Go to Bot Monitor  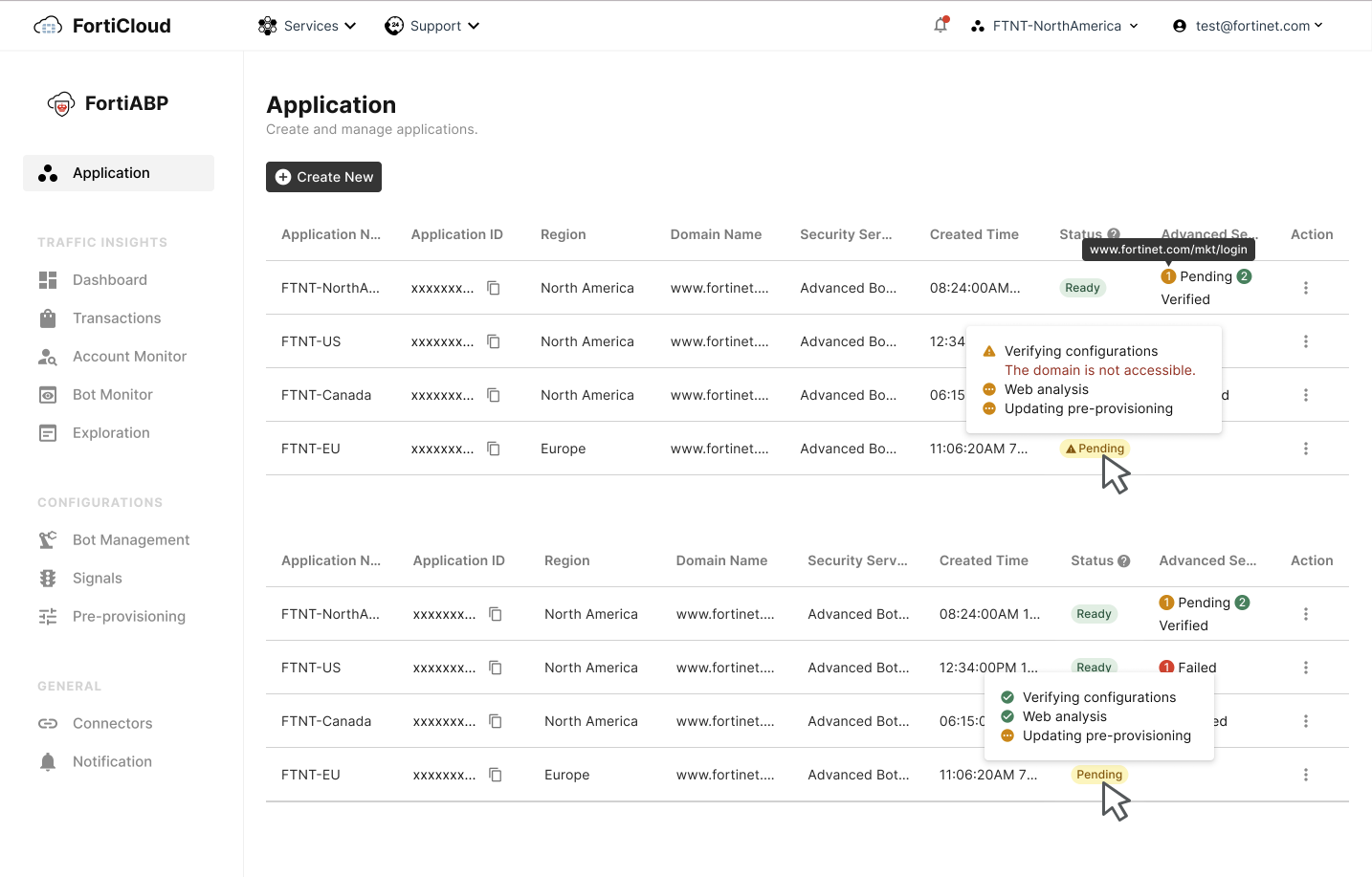[113, 394]
